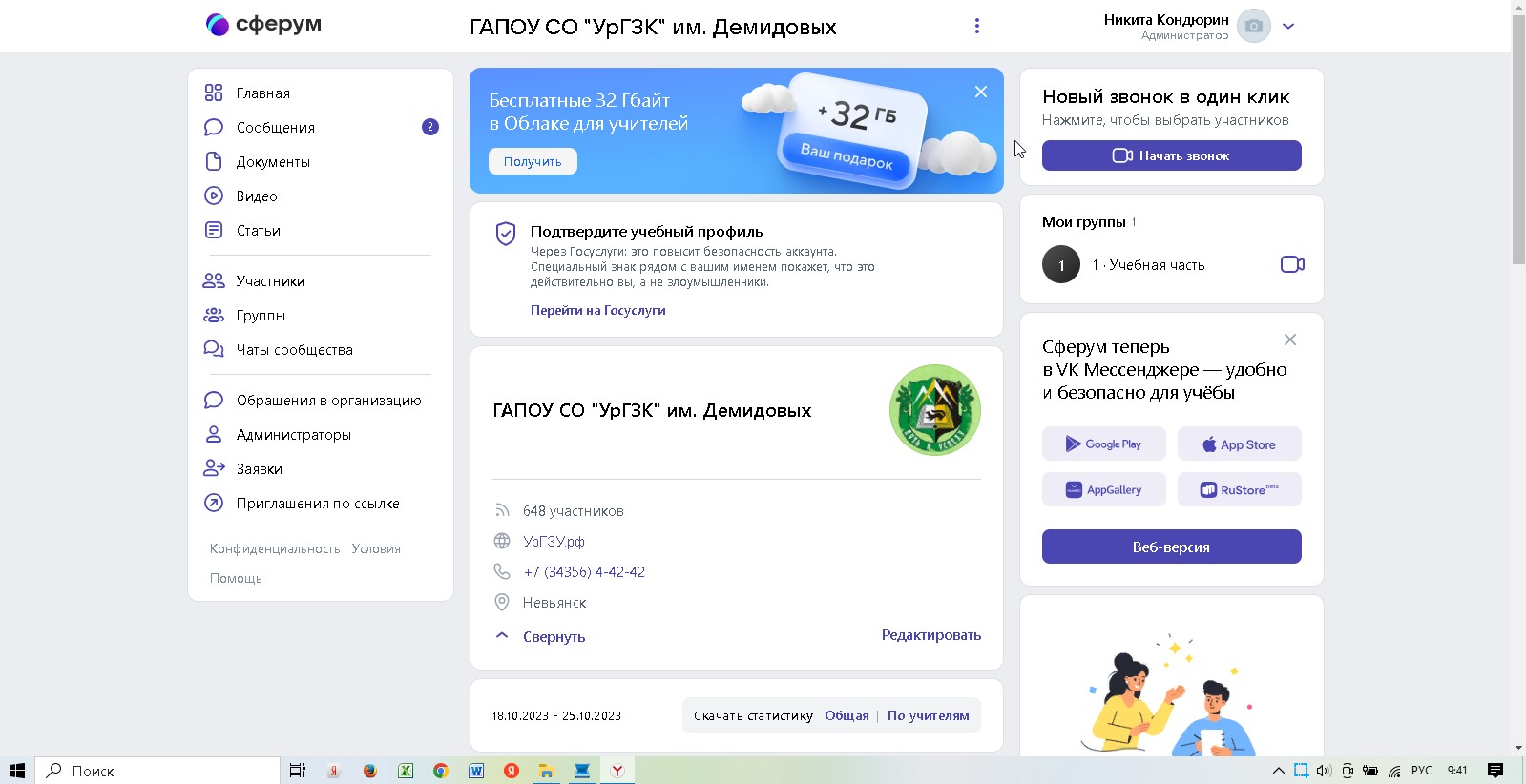Screen dimensions: 1526x784
Task: Click the Невьянск location text
Action: click(554, 603)
